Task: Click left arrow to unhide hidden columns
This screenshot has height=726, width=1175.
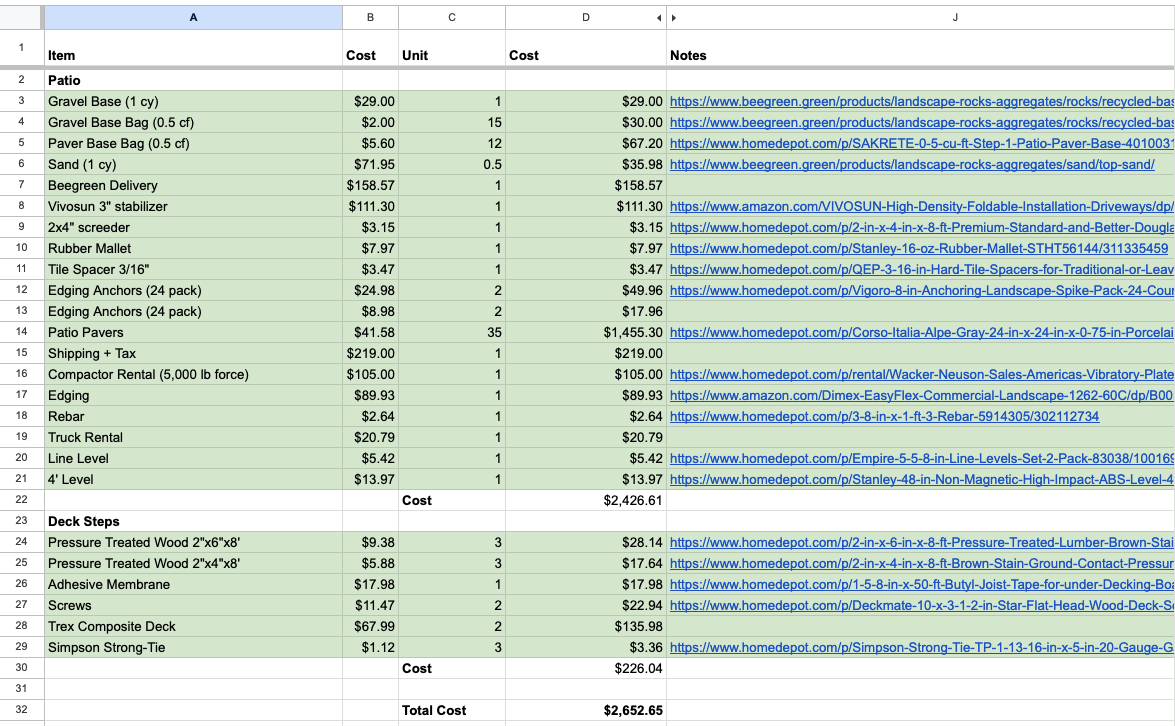Action: click(x=658, y=18)
